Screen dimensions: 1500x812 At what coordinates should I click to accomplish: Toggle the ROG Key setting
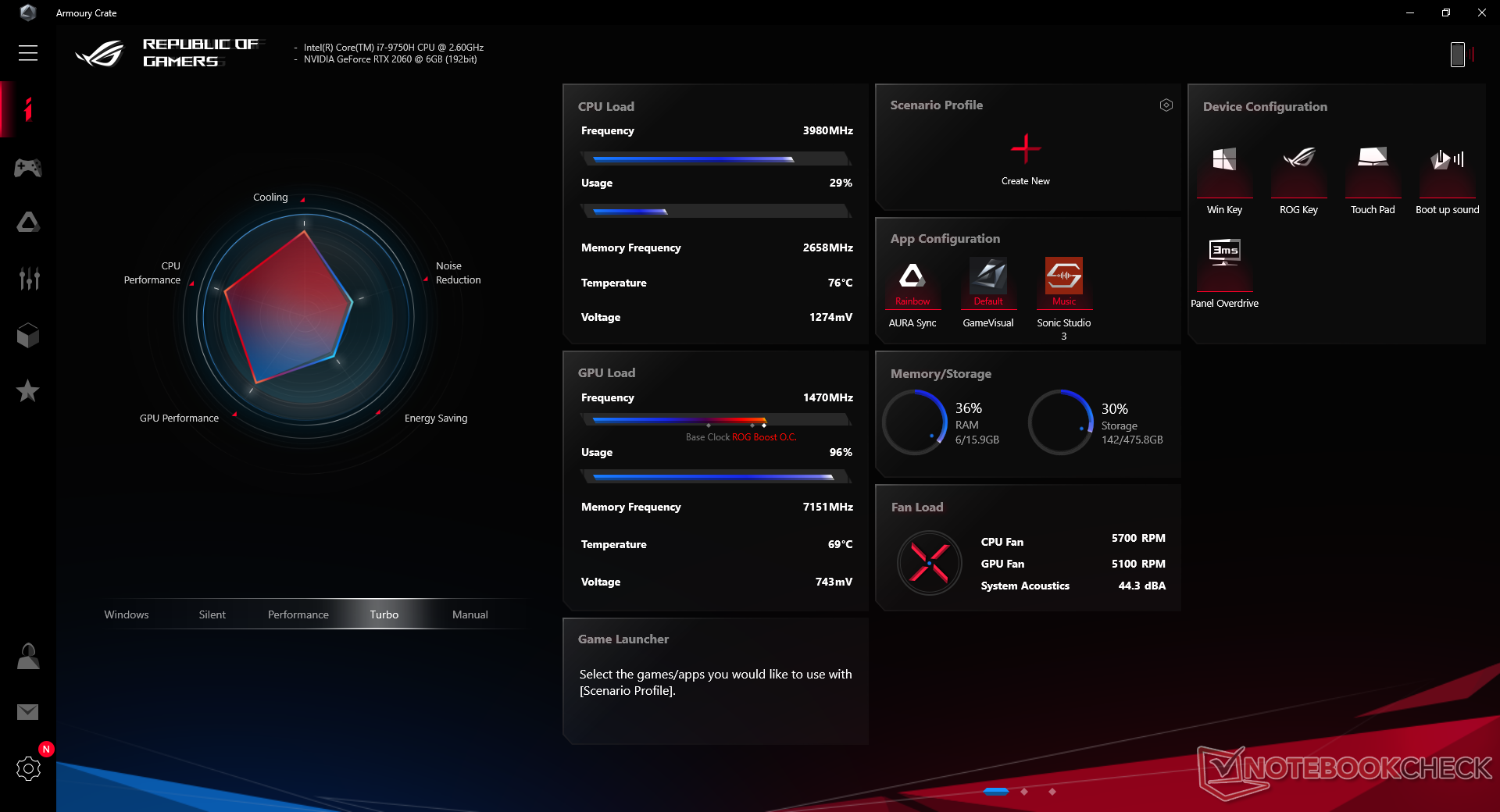pyautogui.click(x=1298, y=180)
